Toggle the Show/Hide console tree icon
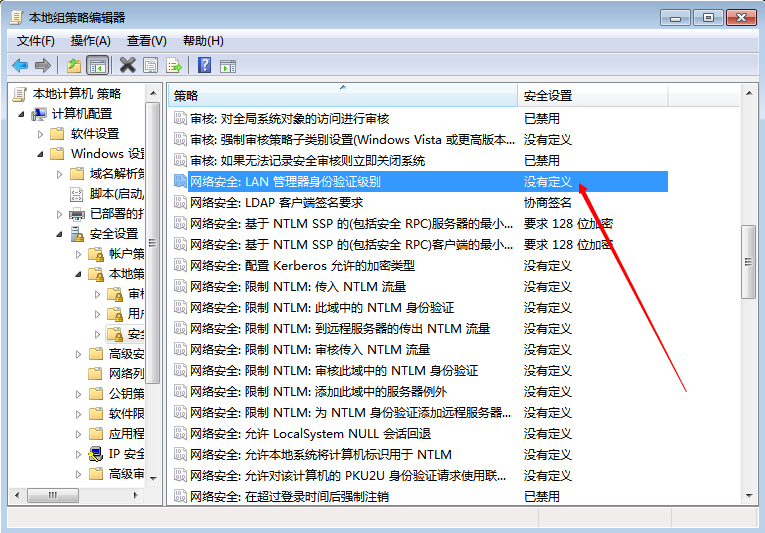 click(x=98, y=65)
